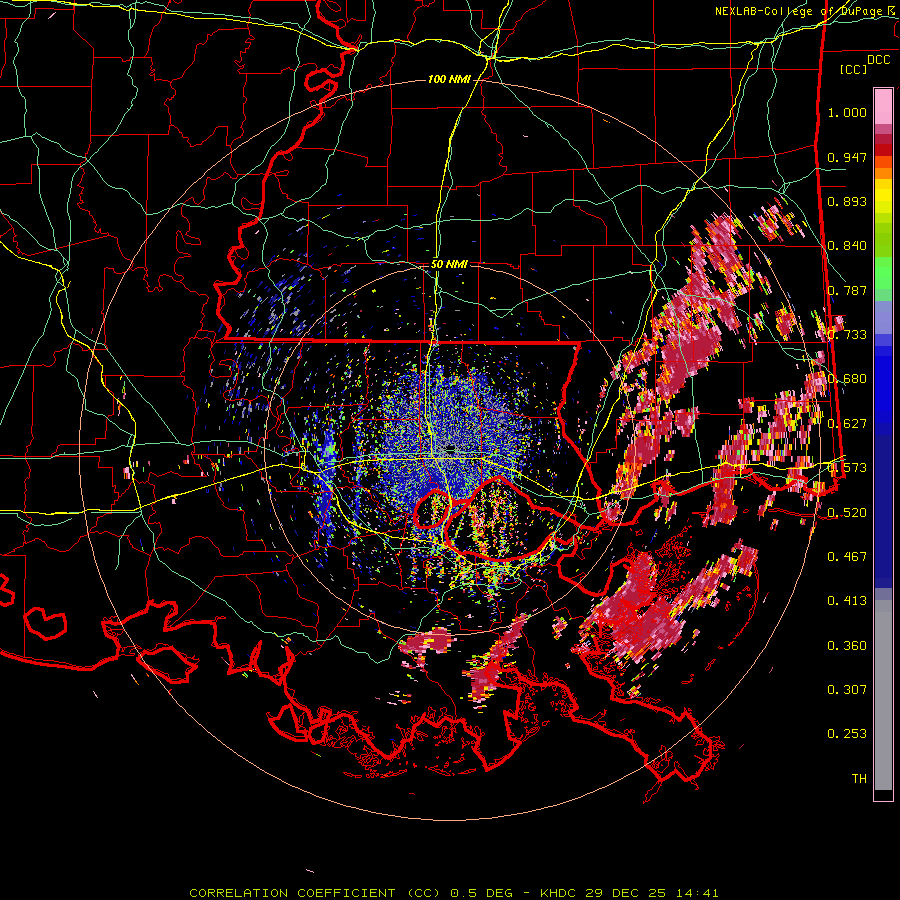
Task: Select the 0.947 scale value
Action: click(x=847, y=157)
